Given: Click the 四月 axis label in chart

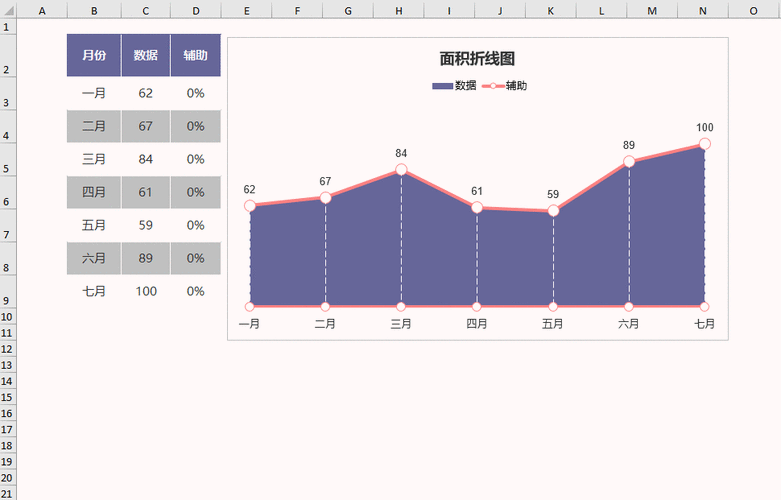Looking at the screenshot, I should 477,323.
